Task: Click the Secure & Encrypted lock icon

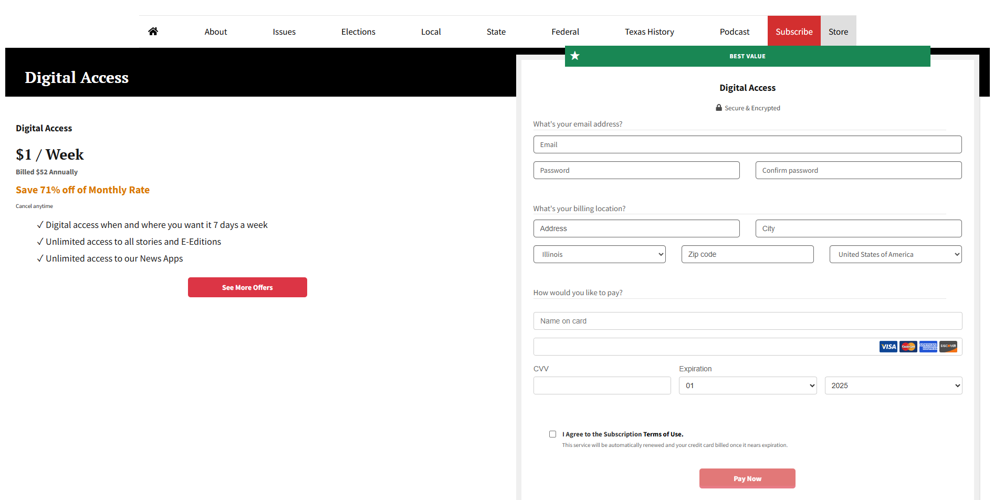Action: (718, 108)
